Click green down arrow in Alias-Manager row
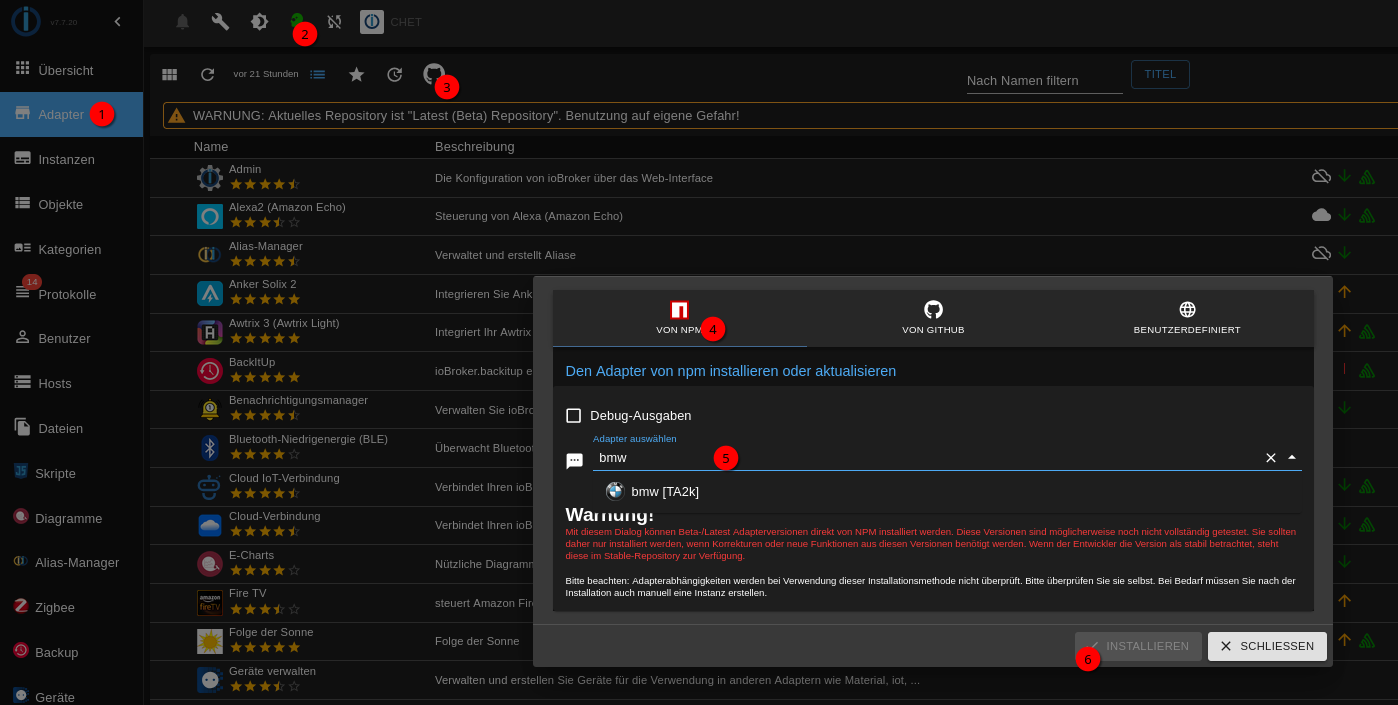Viewport: 1398px width, 705px height. click(x=1344, y=252)
